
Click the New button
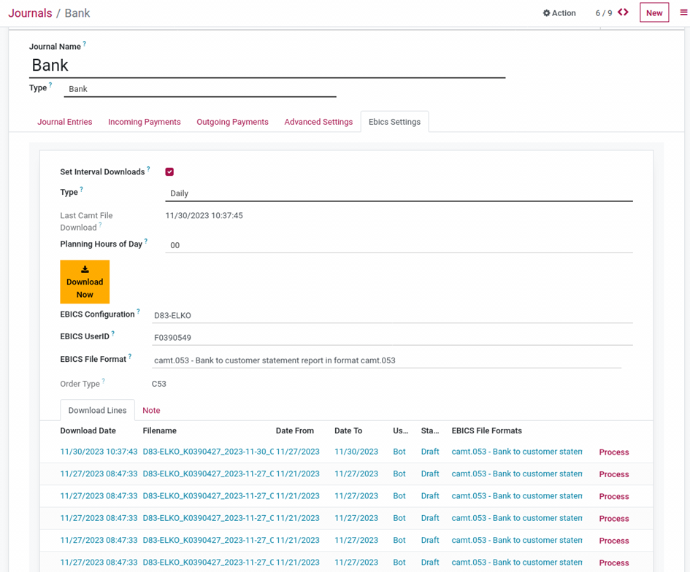[x=654, y=13]
